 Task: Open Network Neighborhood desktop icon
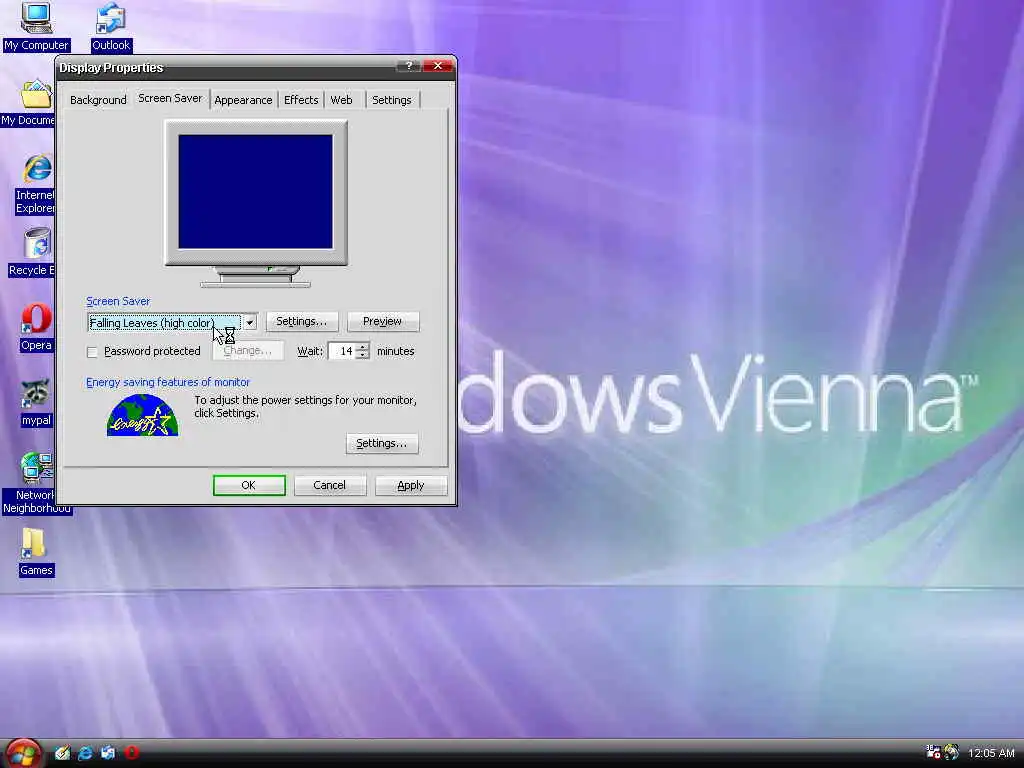pos(37,483)
